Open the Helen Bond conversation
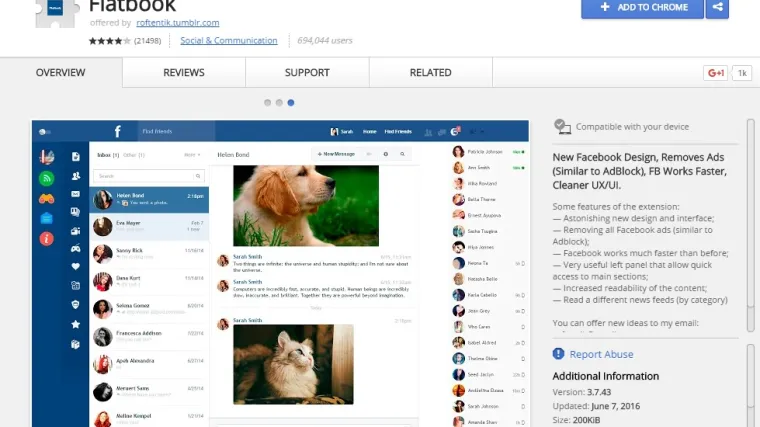This screenshot has height=427, width=760. (x=149, y=200)
